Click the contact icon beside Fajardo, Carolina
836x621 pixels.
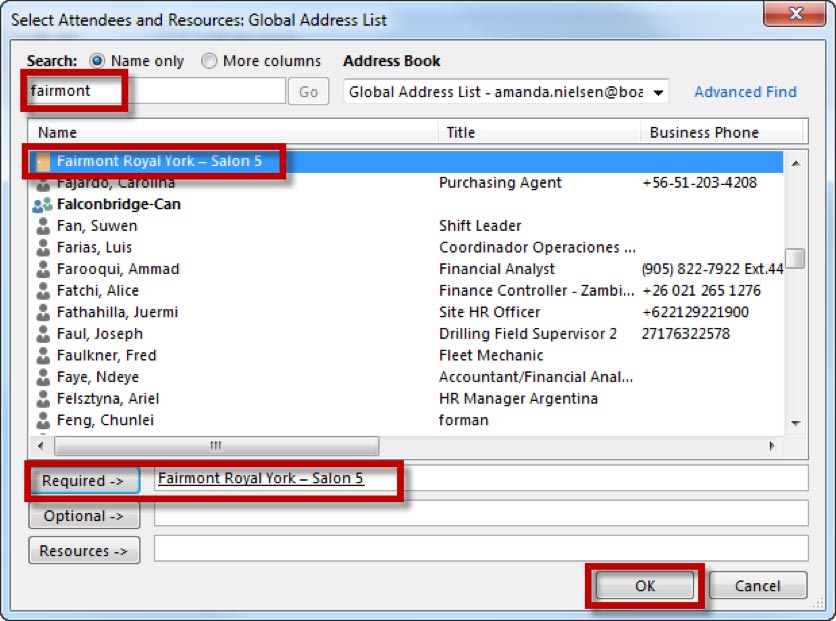click(x=42, y=184)
